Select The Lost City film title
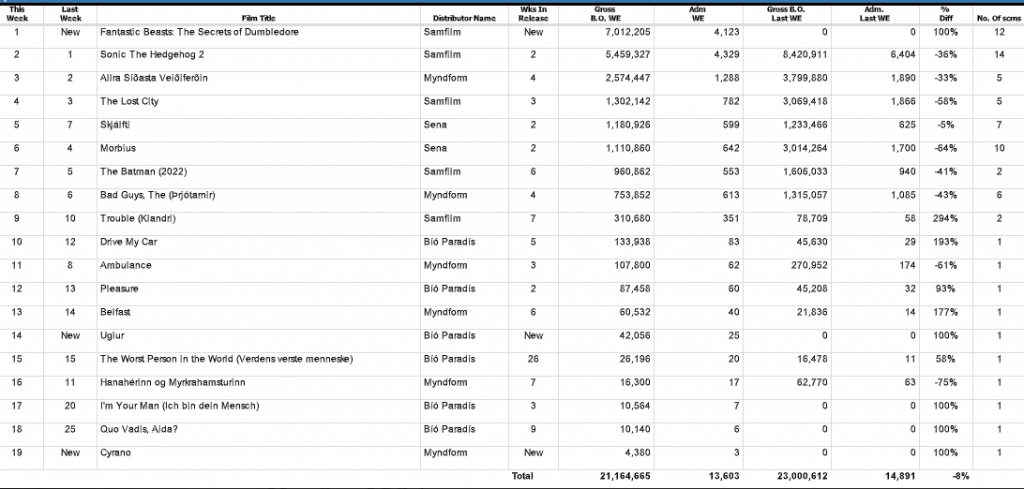Screen dimensions: 1024x489 click(126, 101)
